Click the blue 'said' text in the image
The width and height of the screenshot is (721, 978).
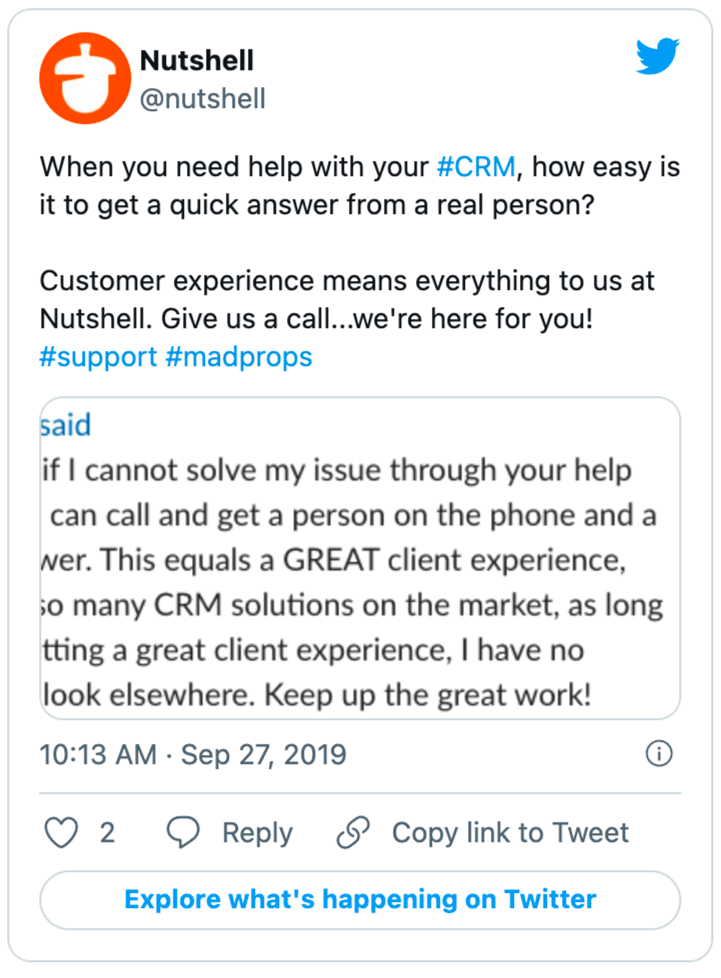66,425
